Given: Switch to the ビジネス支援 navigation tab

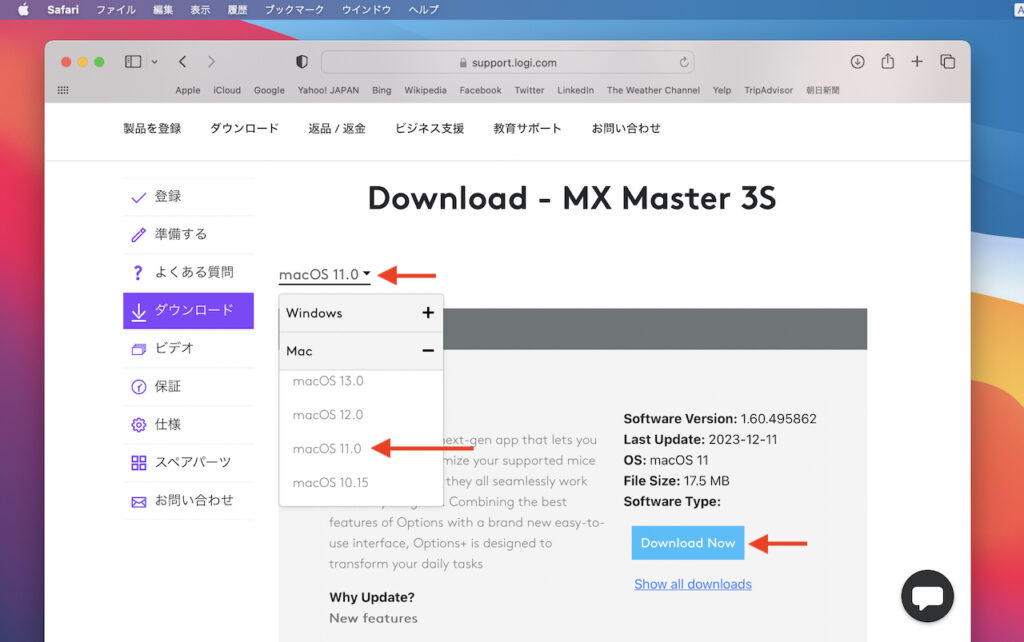Looking at the screenshot, I should (x=427, y=128).
